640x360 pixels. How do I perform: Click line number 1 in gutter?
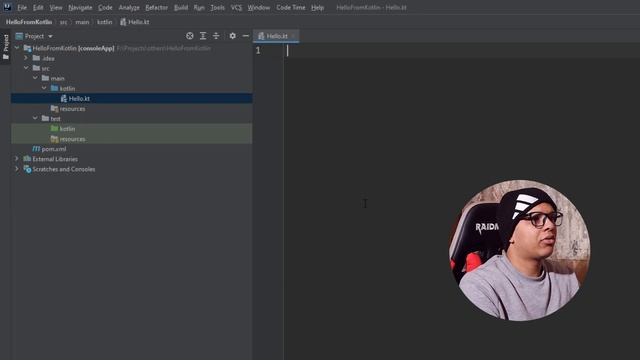click(x=258, y=50)
